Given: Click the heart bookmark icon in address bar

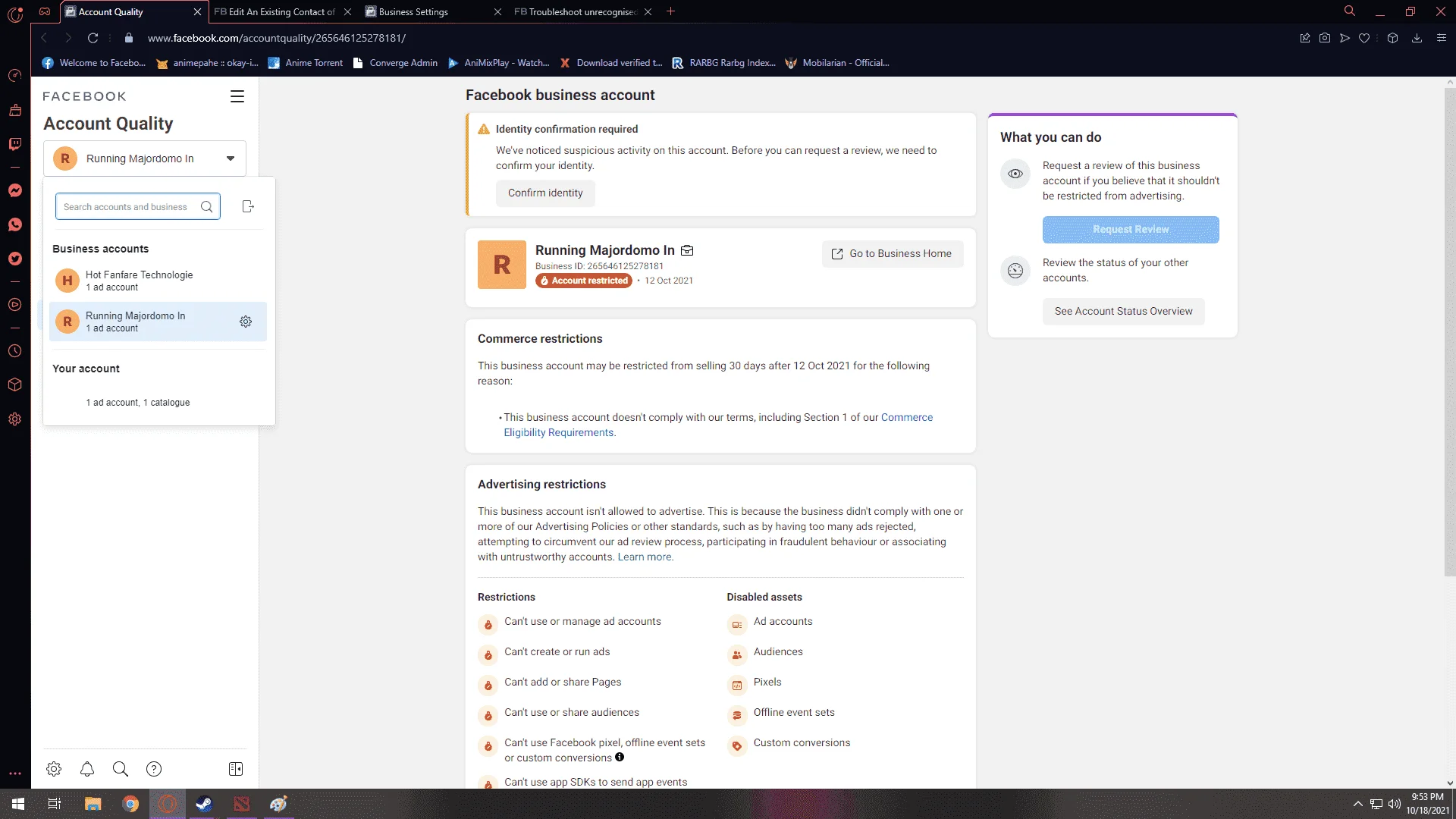Looking at the screenshot, I should click(x=1364, y=38).
